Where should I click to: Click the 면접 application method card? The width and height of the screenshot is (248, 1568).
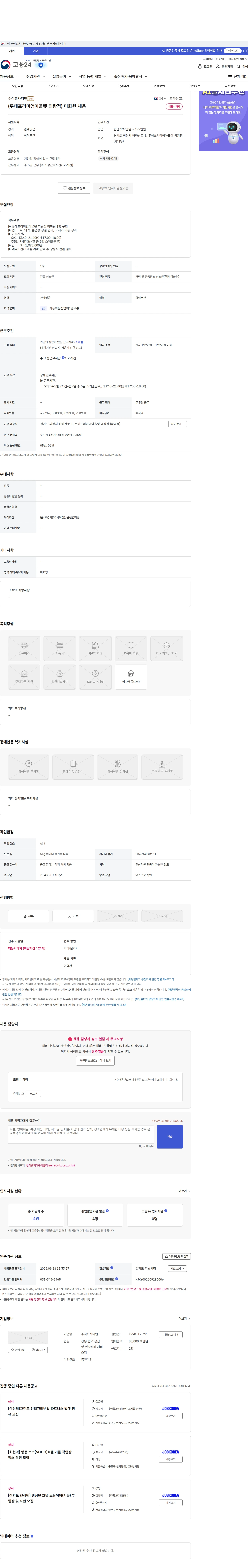coord(73,916)
